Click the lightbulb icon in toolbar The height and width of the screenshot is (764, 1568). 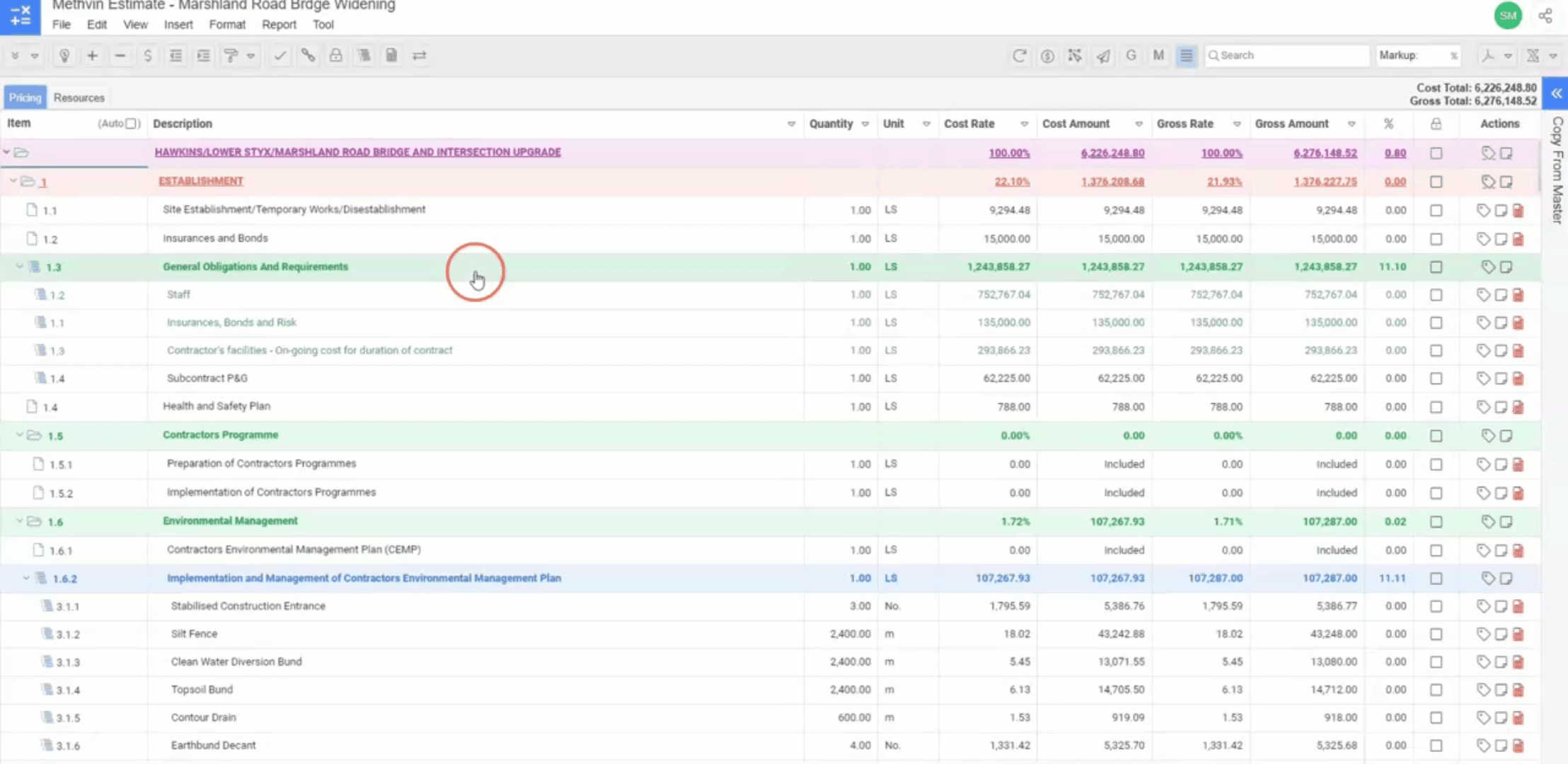pyautogui.click(x=64, y=55)
